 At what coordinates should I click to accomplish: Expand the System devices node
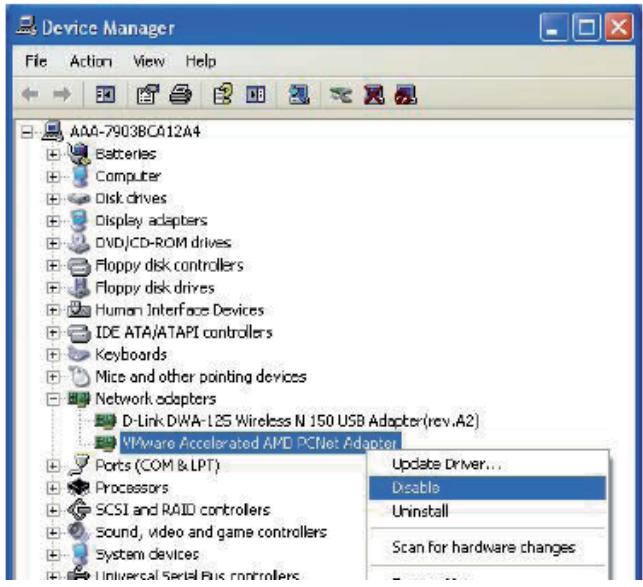(52, 554)
